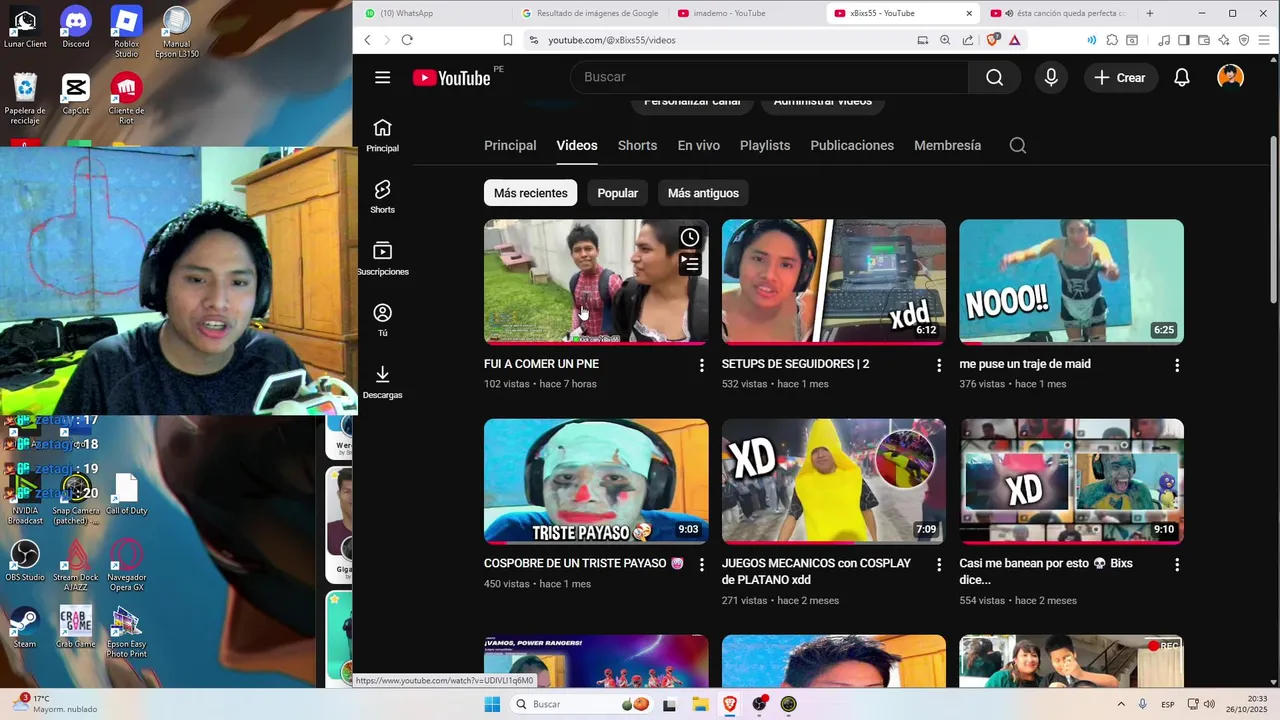Select the Más antiguos filter chip
This screenshot has height=720, width=1280.
703,193
